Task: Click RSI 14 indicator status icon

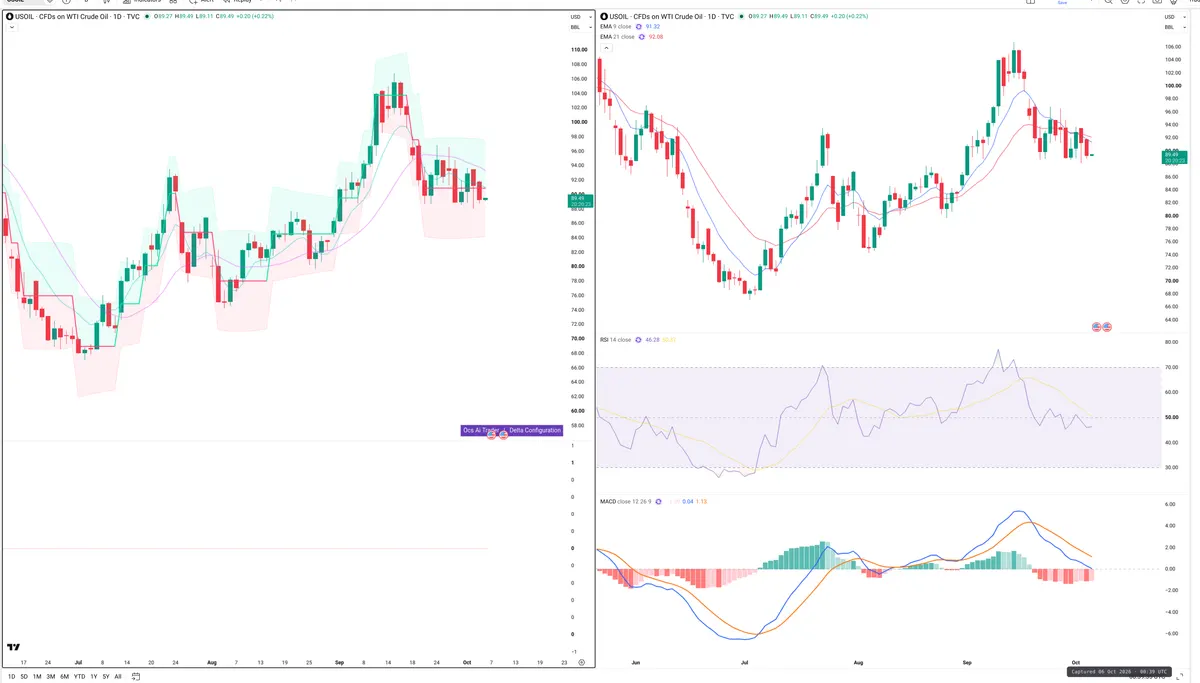Action: click(638, 340)
